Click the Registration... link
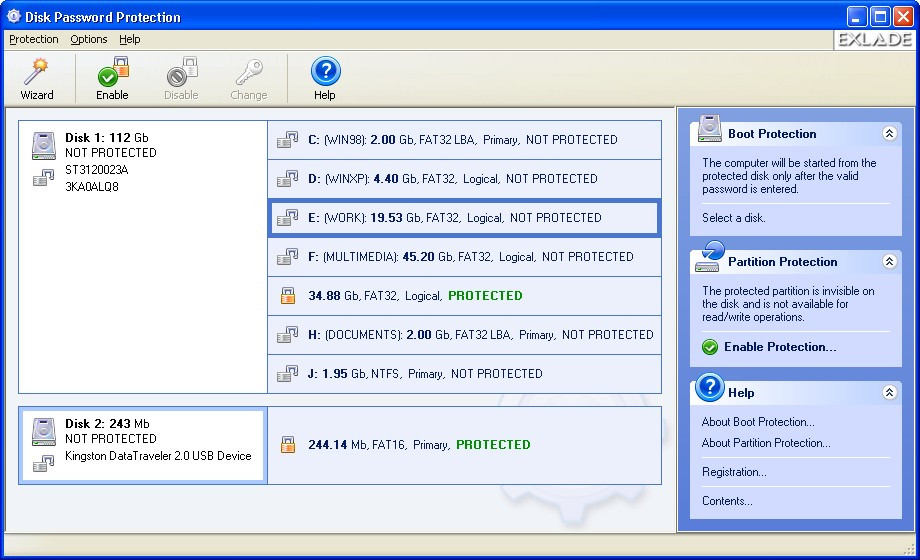920x560 pixels. tap(734, 471)
